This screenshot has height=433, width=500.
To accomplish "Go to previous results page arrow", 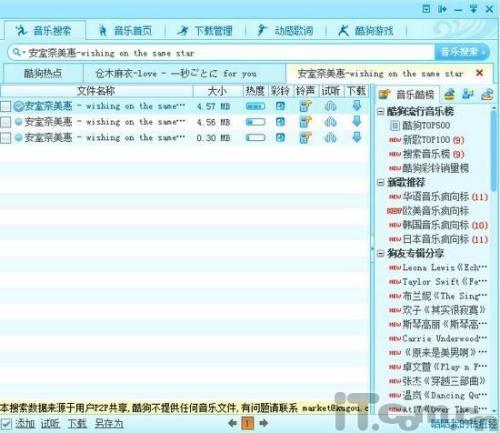I will pyautogui.click(x=232, y=423).
